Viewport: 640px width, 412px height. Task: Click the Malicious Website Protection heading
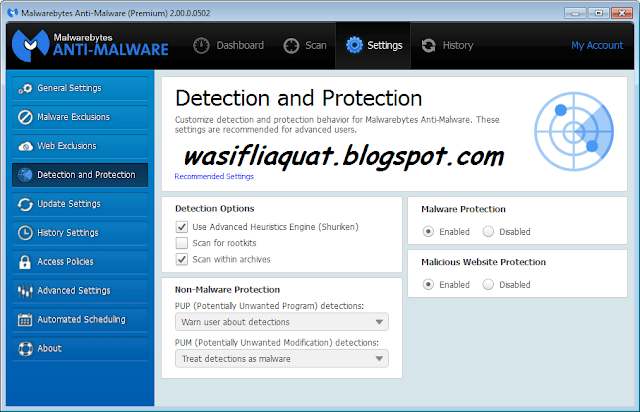pos(483,262)
